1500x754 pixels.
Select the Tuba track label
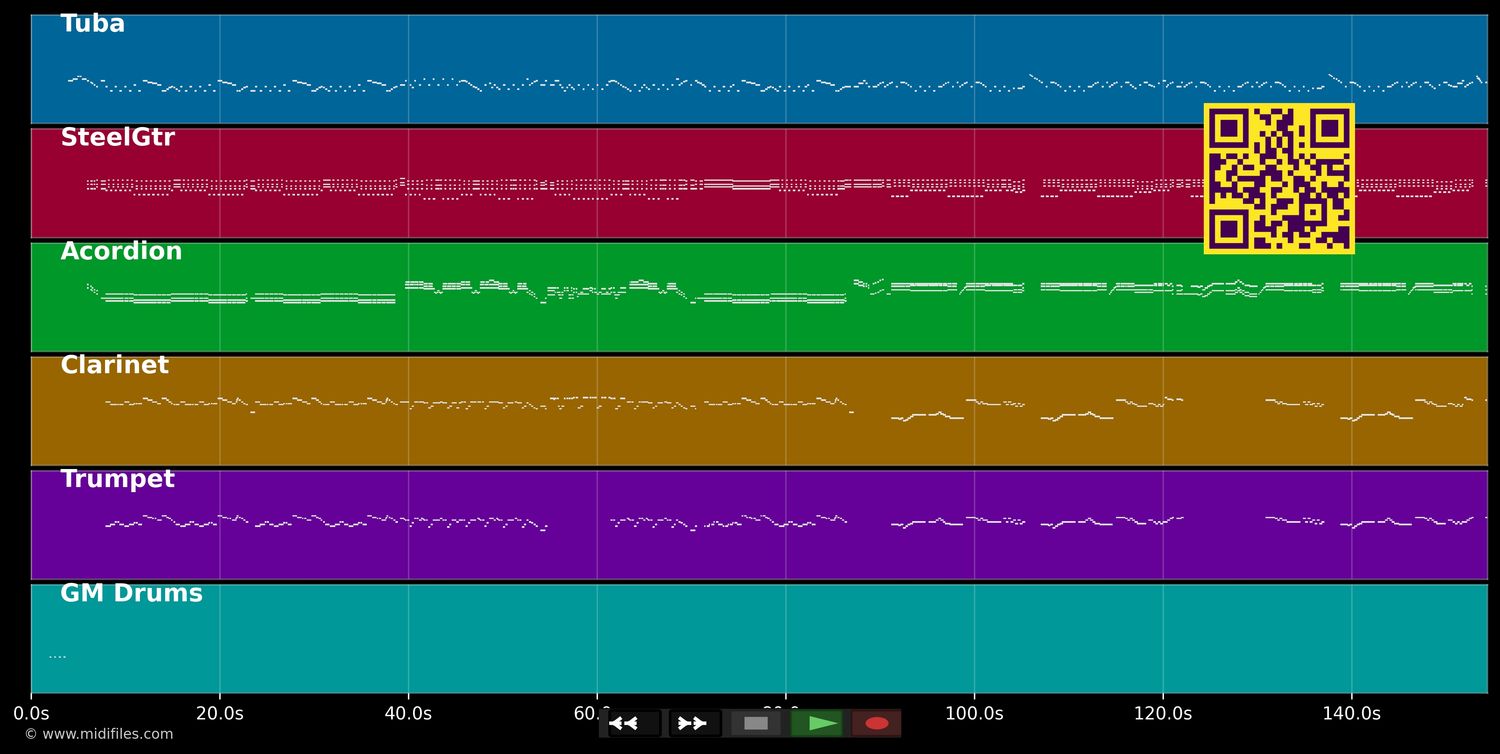(93, 24)
